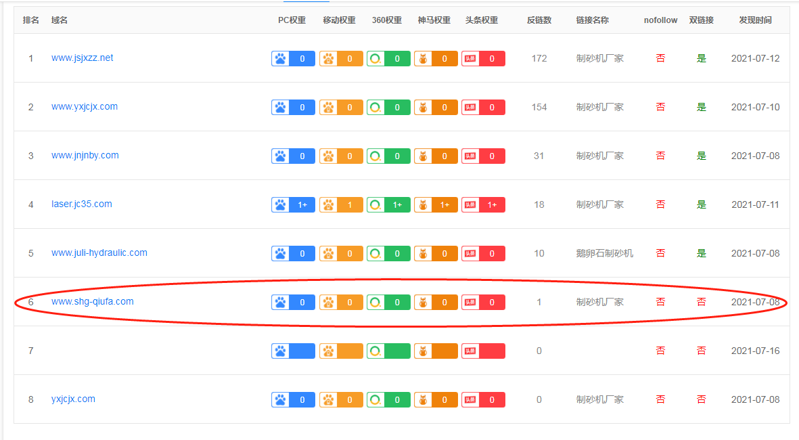Click the 神马权重 1+ badge for laser.jc35.com
The height and width of the screenshot is (440, 799).
436,205
